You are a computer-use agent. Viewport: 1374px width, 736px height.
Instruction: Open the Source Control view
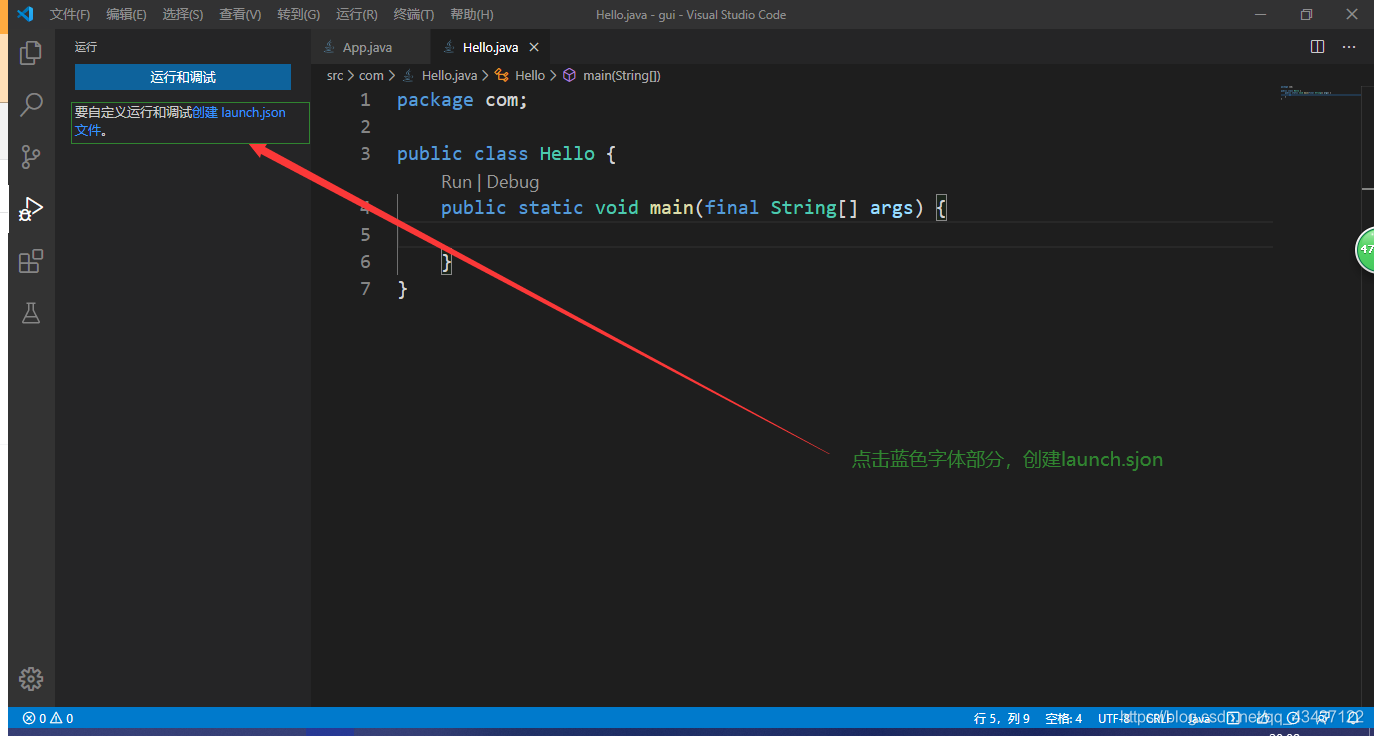pyautogui.click(x=31, y=157)
